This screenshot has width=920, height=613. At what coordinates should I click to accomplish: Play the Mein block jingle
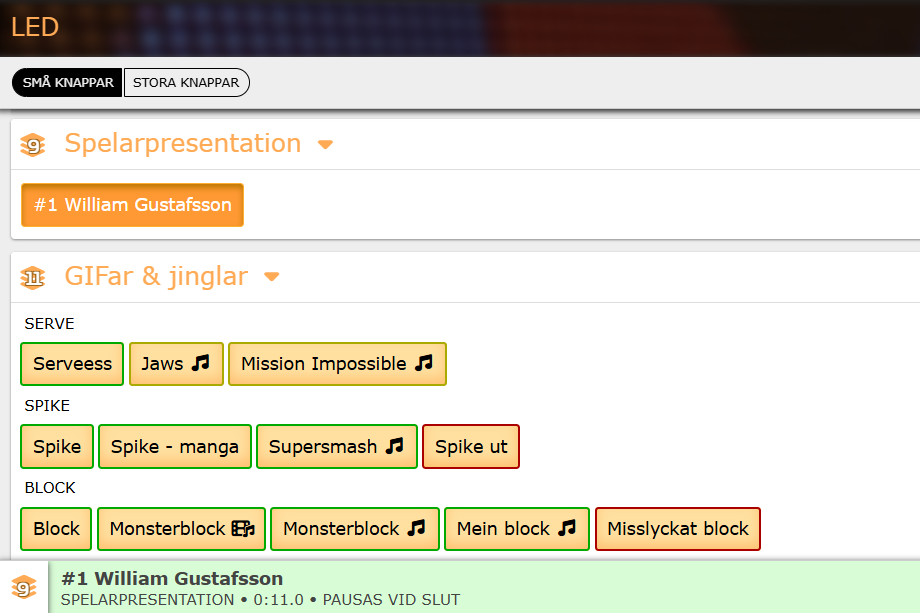(516, 529)
